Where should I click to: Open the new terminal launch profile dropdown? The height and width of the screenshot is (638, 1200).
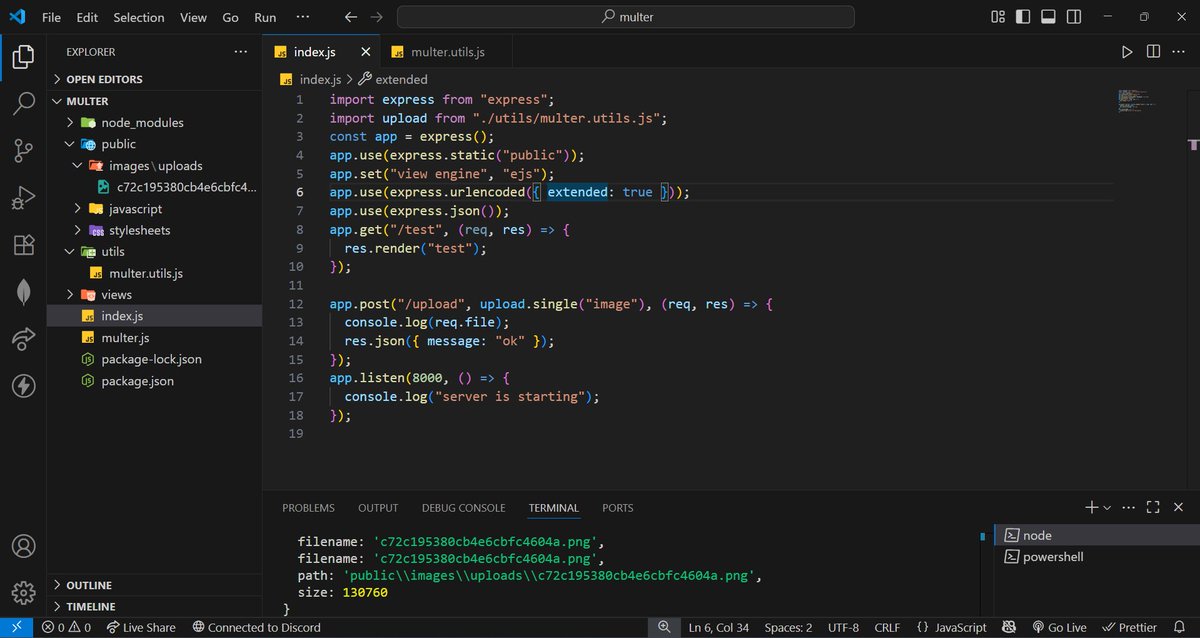[x=1108, y=508]
